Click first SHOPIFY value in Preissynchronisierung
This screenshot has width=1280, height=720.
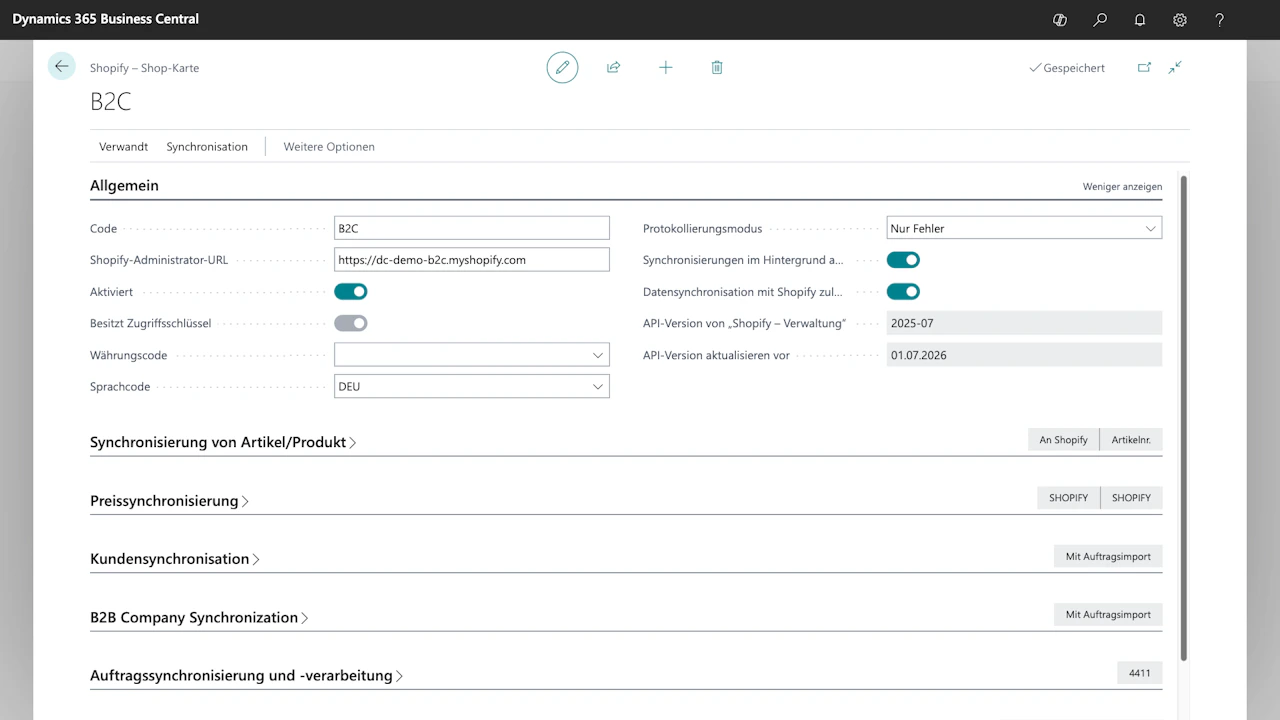coord(1068,498)
